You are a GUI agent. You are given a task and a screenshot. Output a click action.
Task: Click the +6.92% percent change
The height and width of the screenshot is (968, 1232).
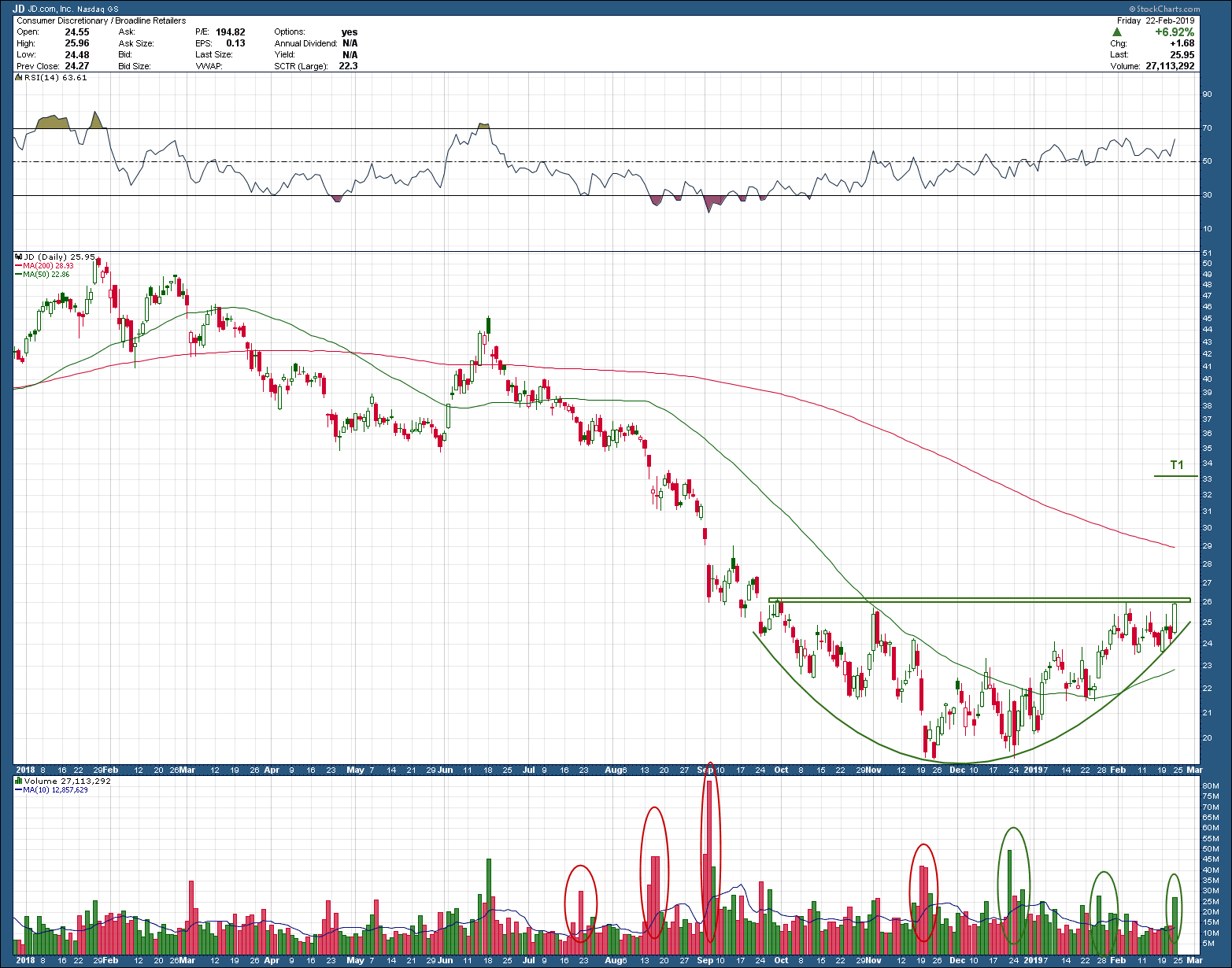tap(1175, 32)
